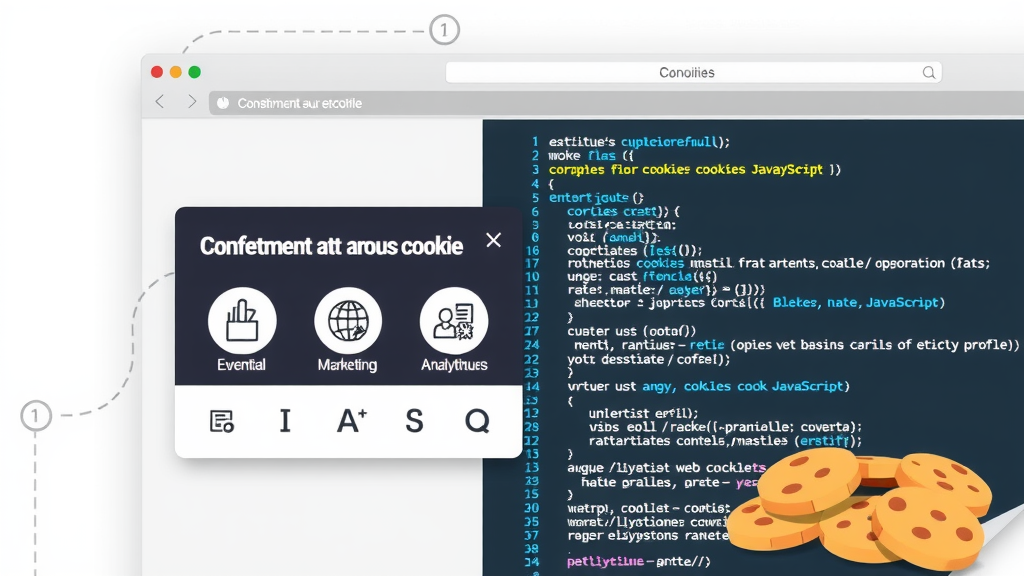This screenshot has width=1024, height=576.
Task: Select the cookie details form icon
Action: [222, 421]
